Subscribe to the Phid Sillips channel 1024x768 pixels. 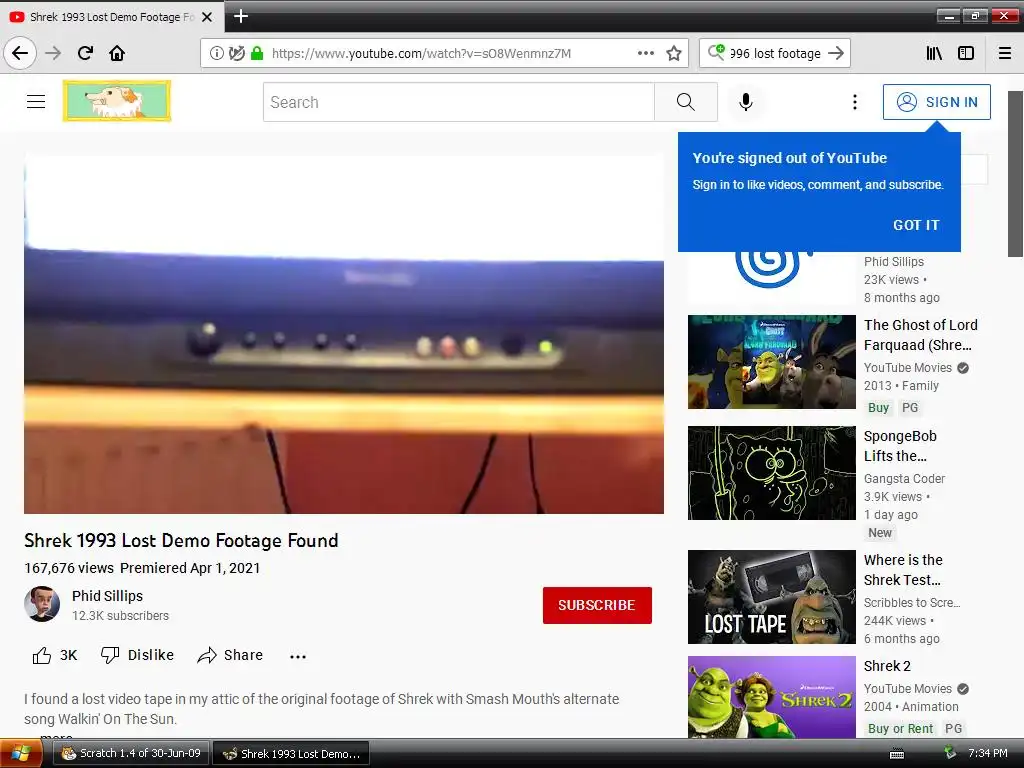[597, 605]
